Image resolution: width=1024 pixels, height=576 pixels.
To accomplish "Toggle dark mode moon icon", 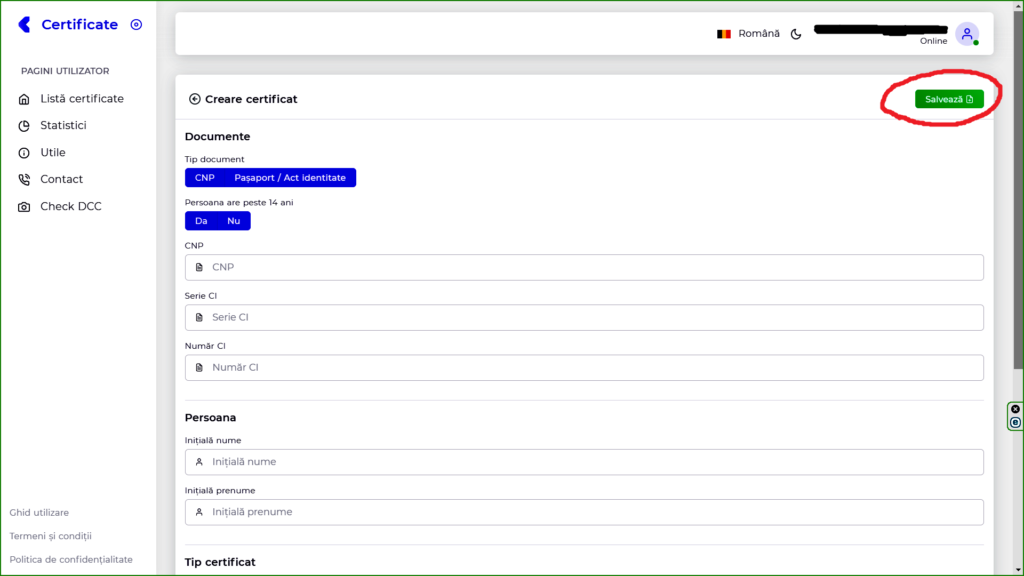I will [x=796, y=34].
